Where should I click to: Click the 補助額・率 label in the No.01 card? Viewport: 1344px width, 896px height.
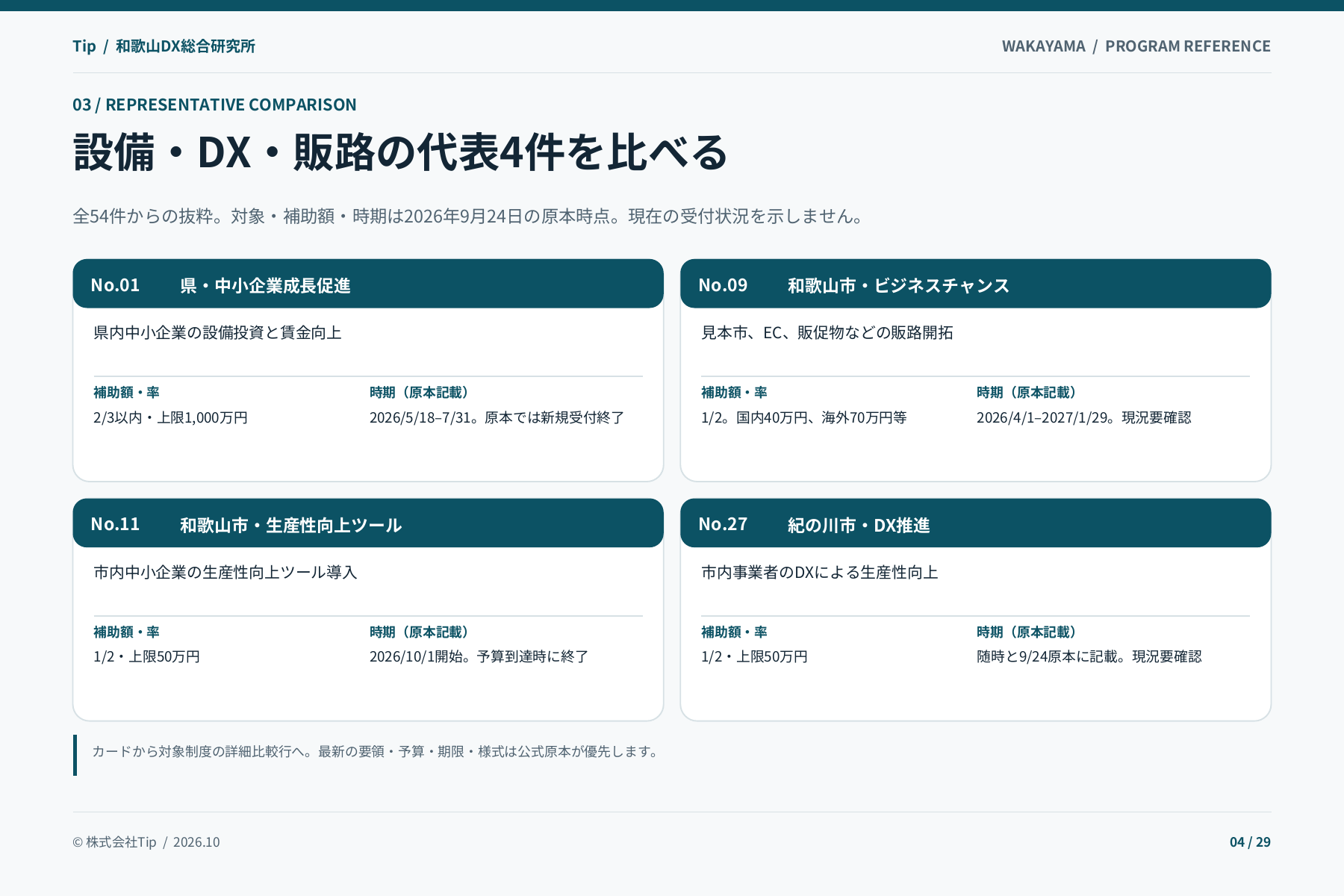[x=126, y=393]
